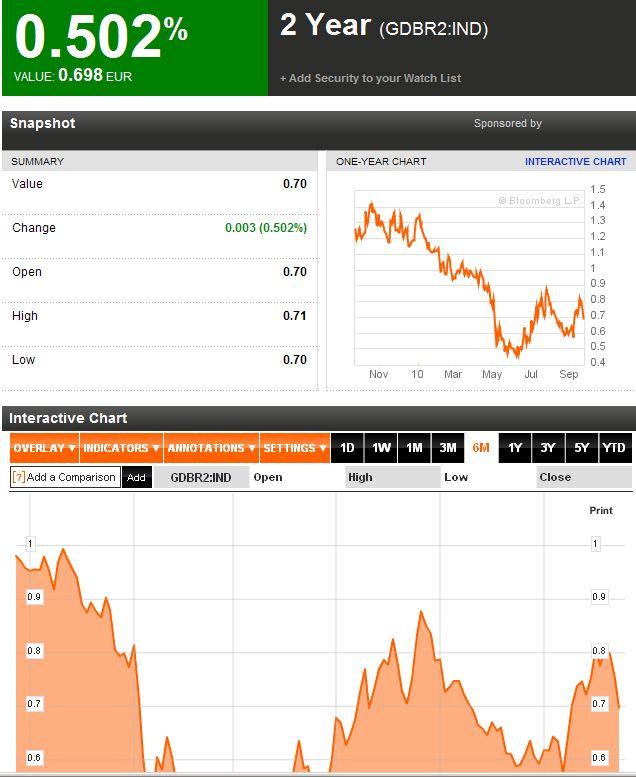Show the 5Y chart range
This screenshot has height=777, width=636.
[581, 448]
